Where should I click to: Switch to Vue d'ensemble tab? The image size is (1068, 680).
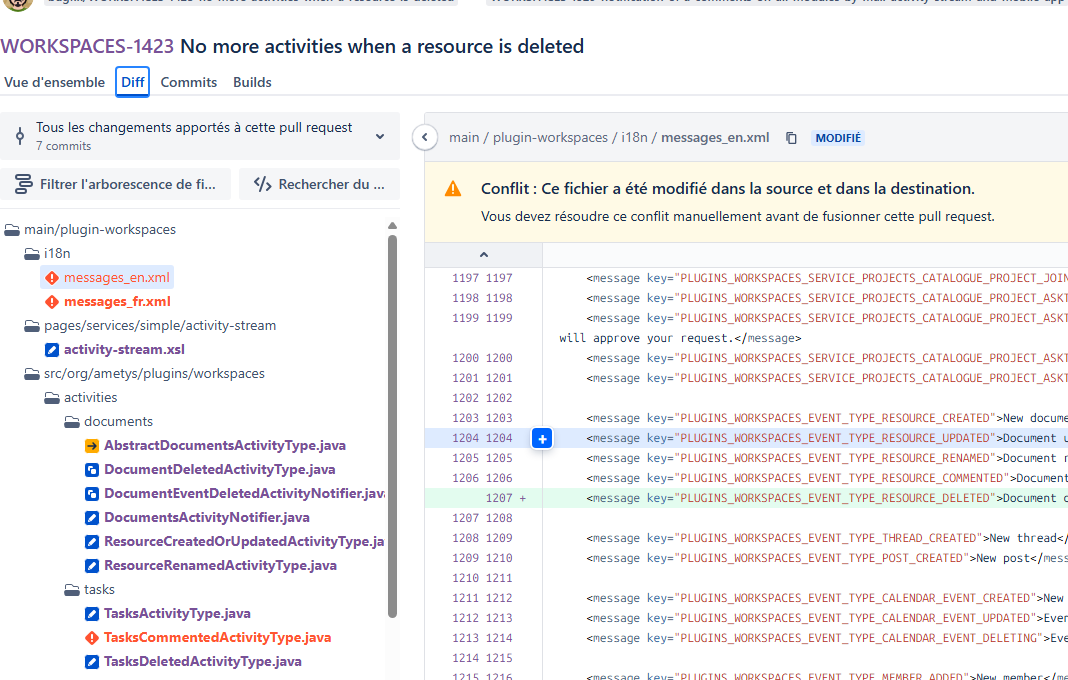coord(54,82)
